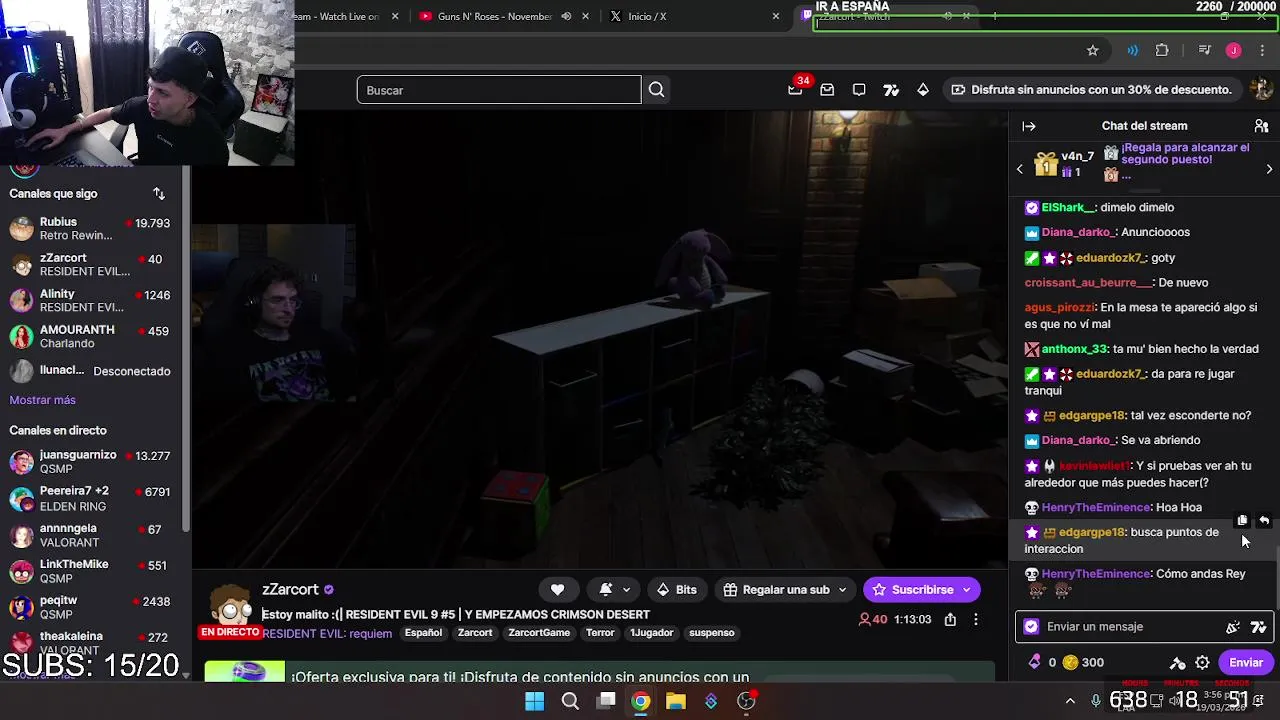Click the media control icon in browser toolbar
This screenshot has height=720, width=1280.
coord(1205,50)
